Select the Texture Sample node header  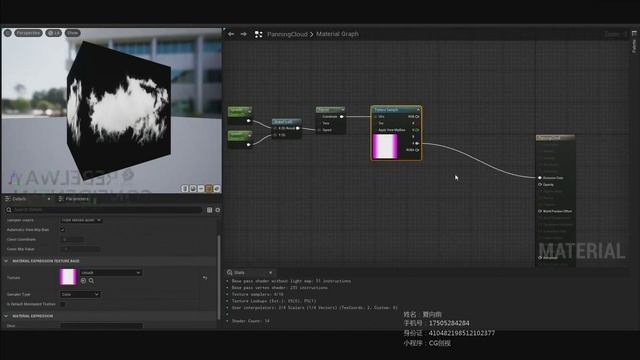click(396, 110)
